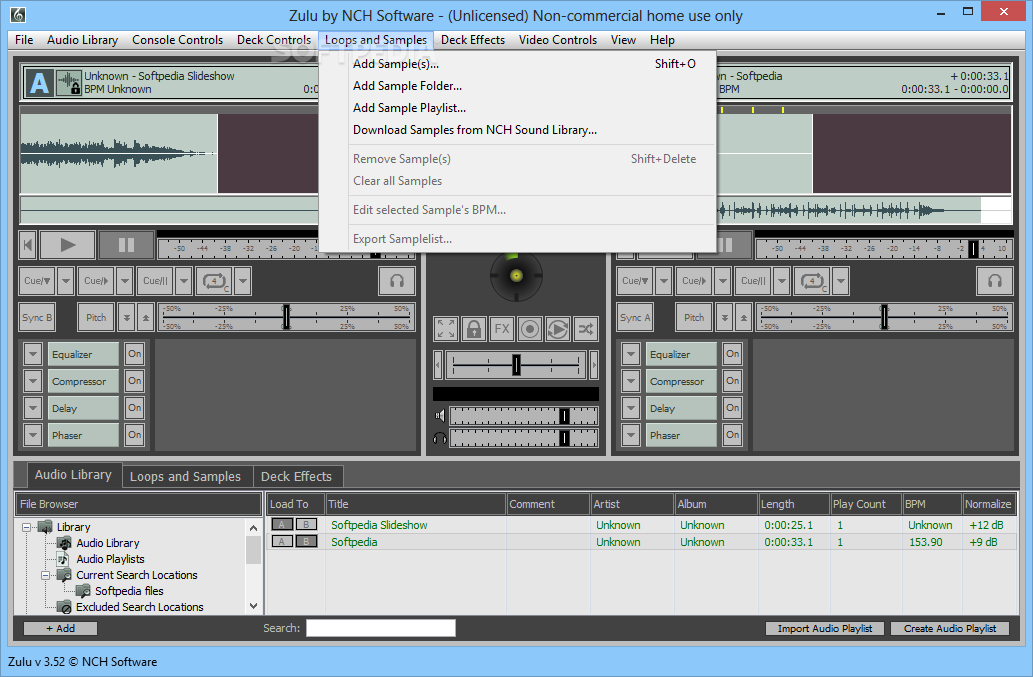Click the record icon in center mixer
The image size is (1033, 677).
click(530, 329)
